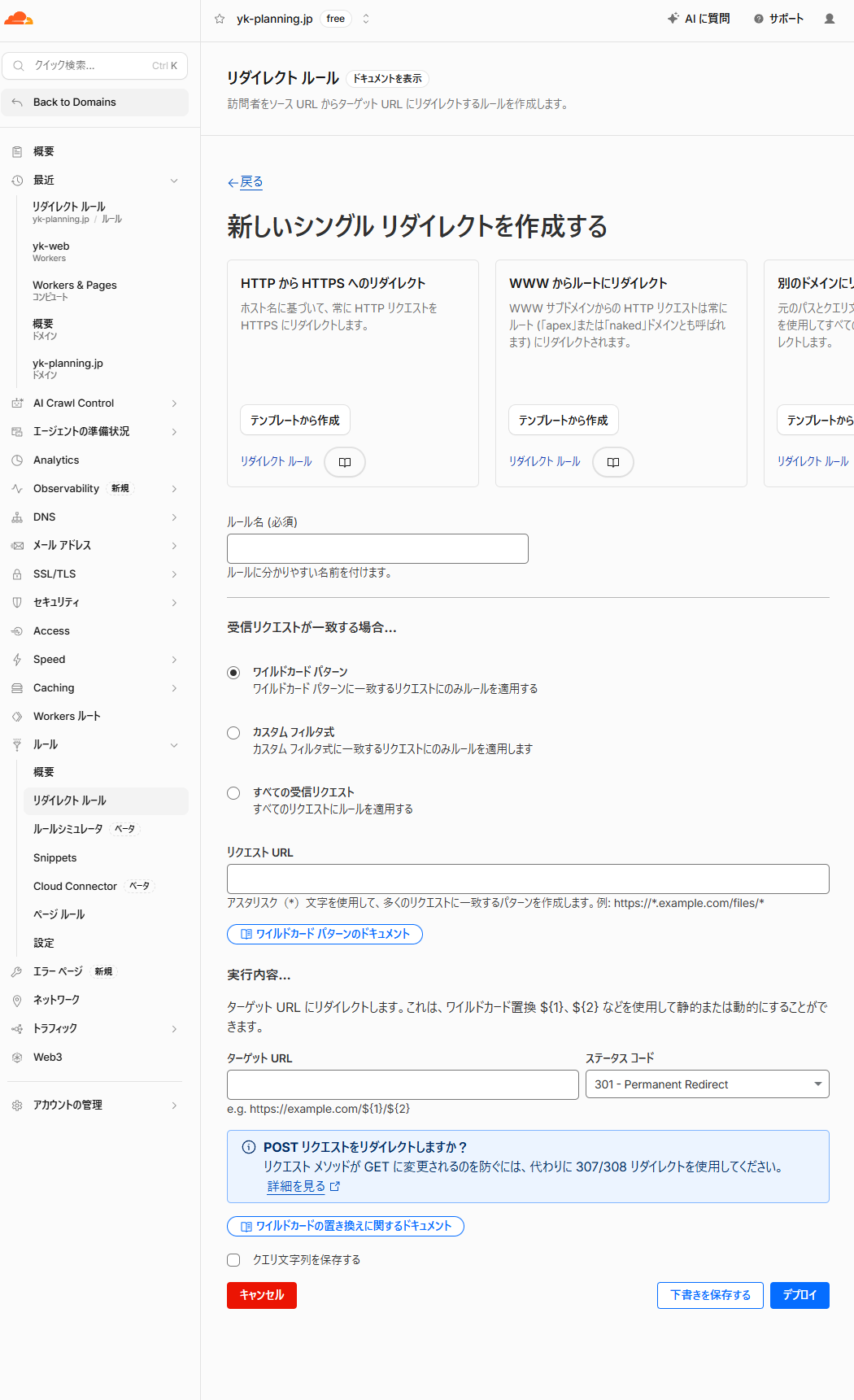
Task: Click the Workers ルート icon
Action: (17, 717)
